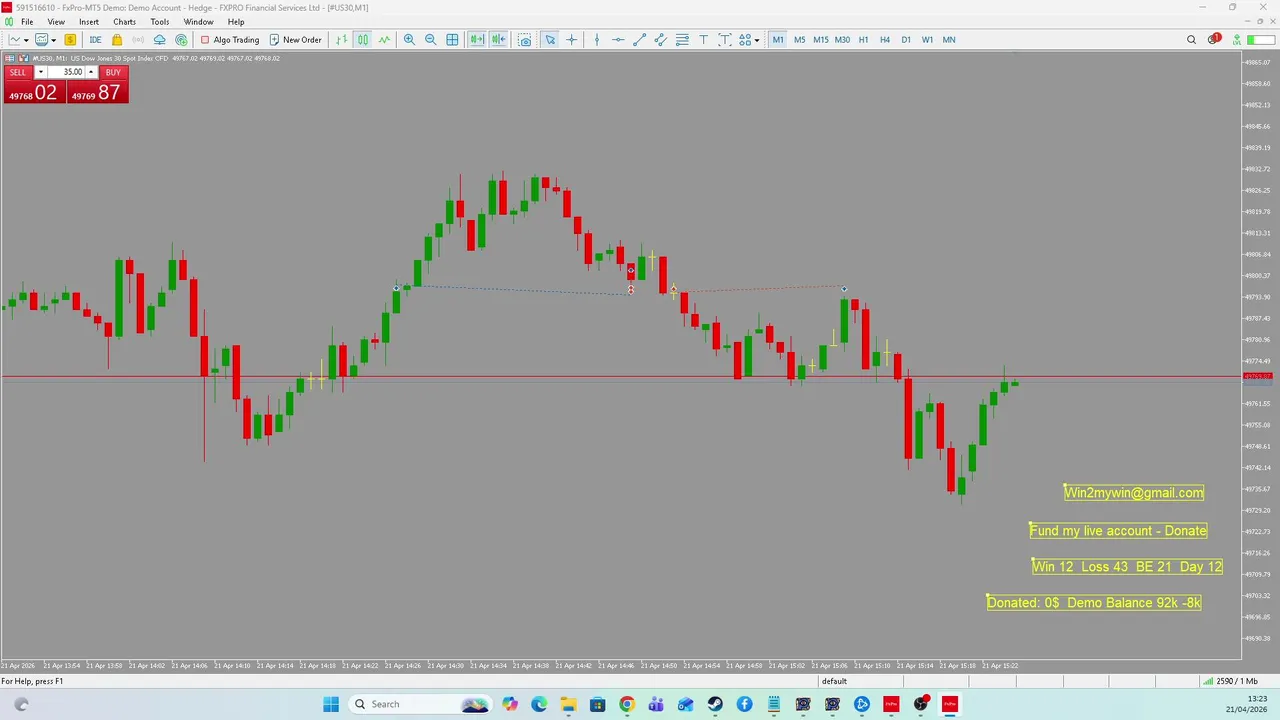Select the trendline drawing tool
Viewport: 1280px width, 720px height.
[640, 40]
